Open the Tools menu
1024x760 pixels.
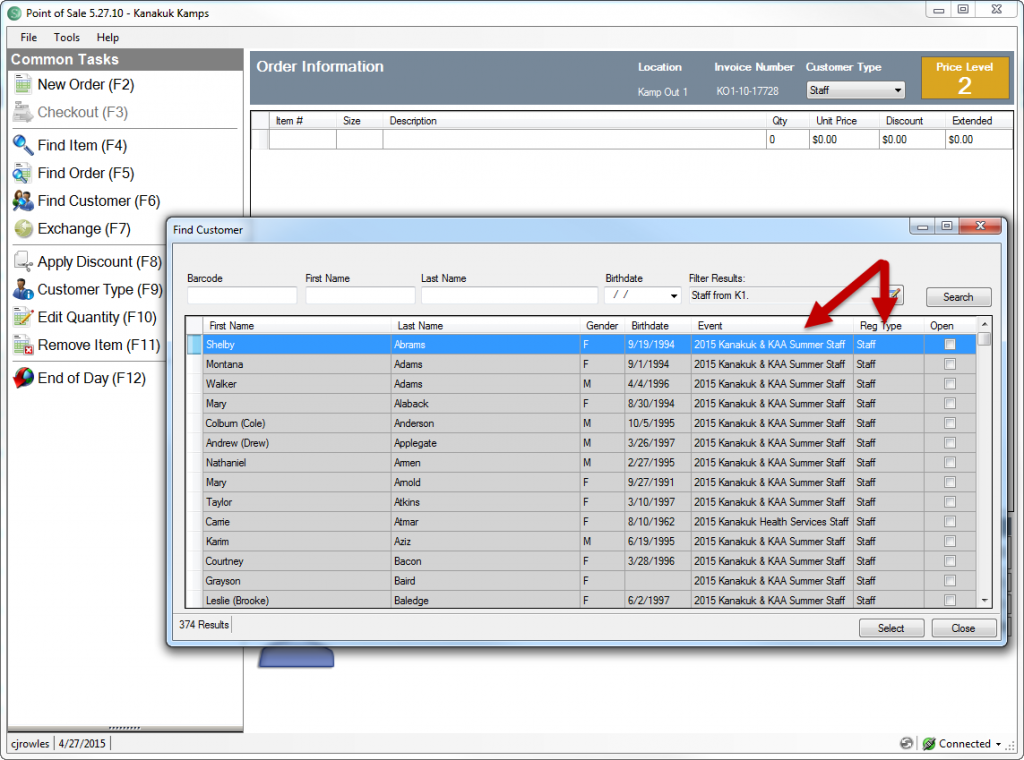pyautogui.click(x=66, y=37)
